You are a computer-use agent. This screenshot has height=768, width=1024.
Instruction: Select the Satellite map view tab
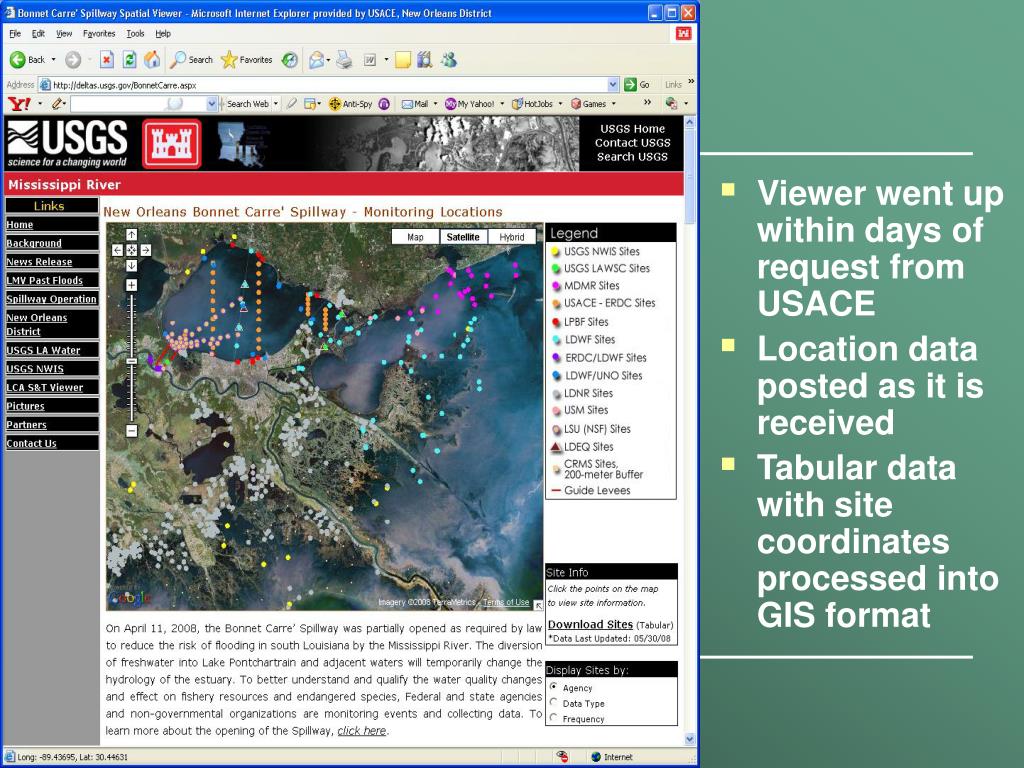tap(463, 237)
